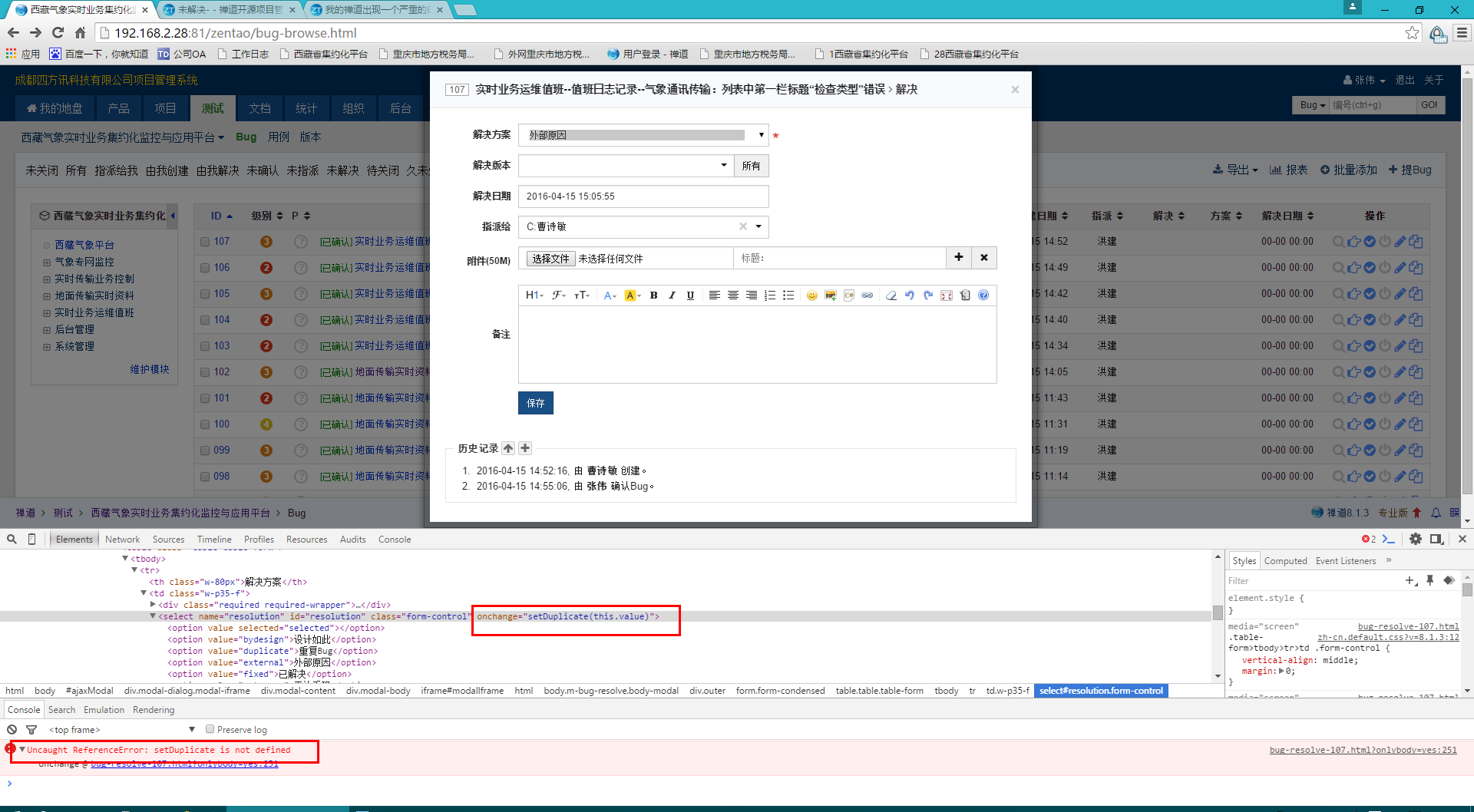Click the highlight background color picker
Screen dimensions: 1474x812
pyautogui.click(x=631, y=295)
